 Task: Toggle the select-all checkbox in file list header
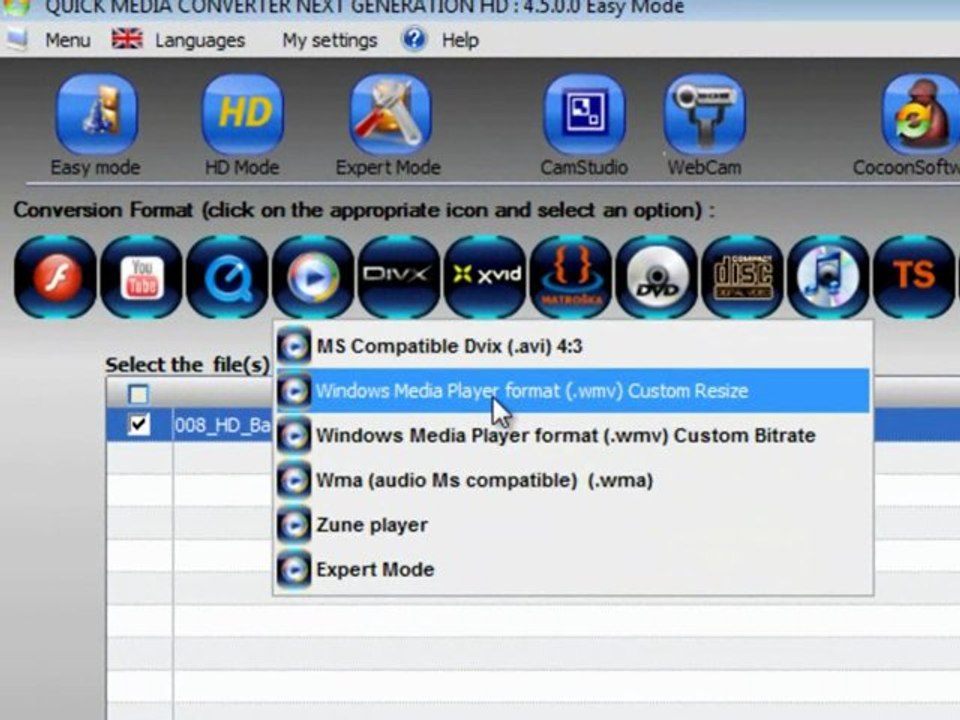click(x=138, y=394)
